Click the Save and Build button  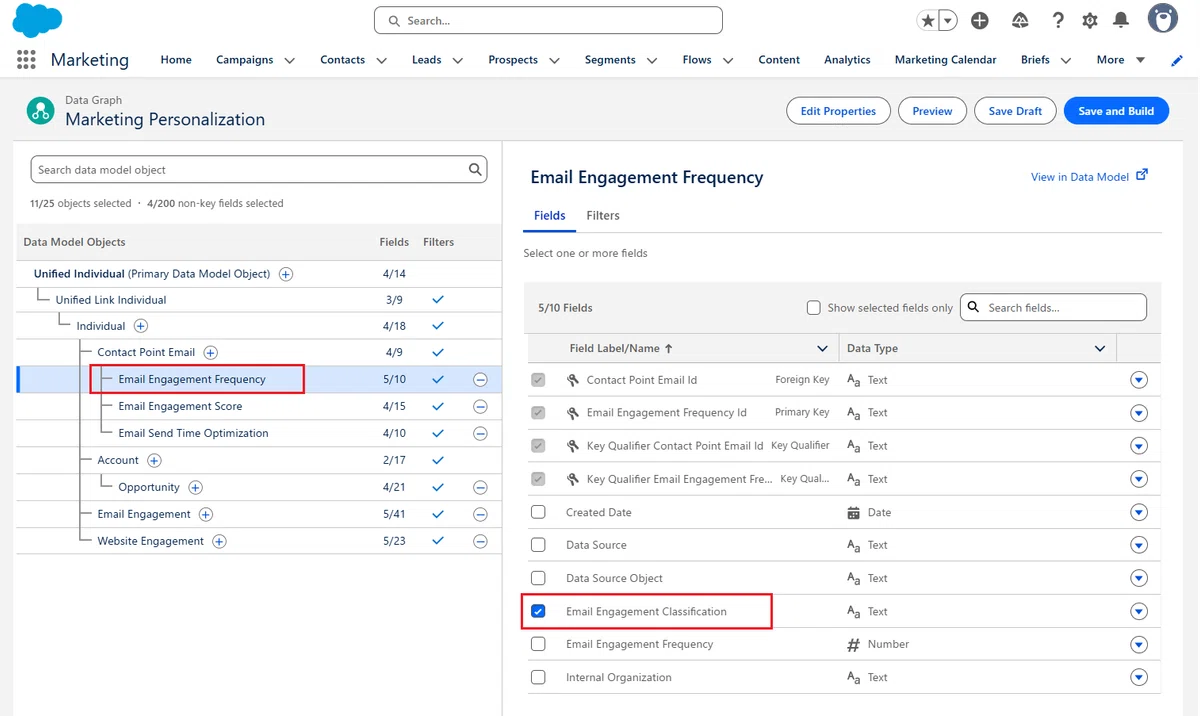tap(1116, 111)
